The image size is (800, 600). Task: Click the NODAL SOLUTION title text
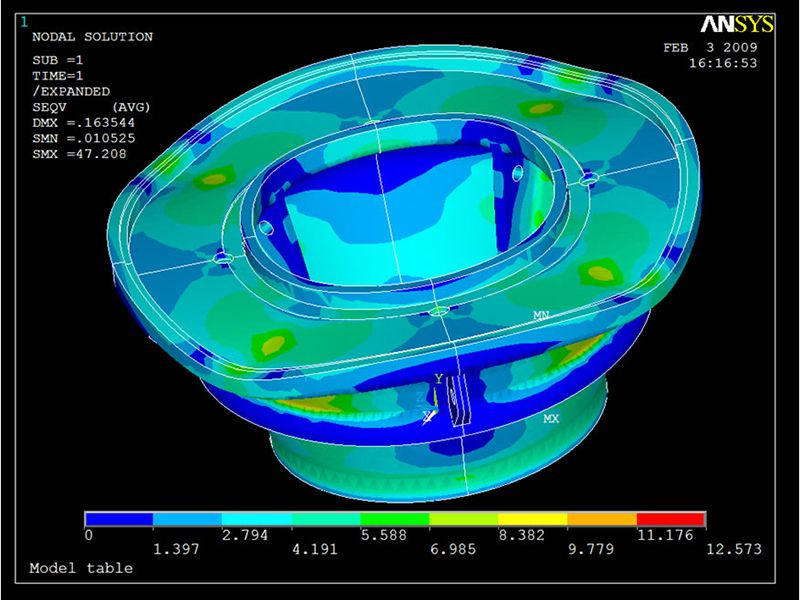click(x=92, y=37)
